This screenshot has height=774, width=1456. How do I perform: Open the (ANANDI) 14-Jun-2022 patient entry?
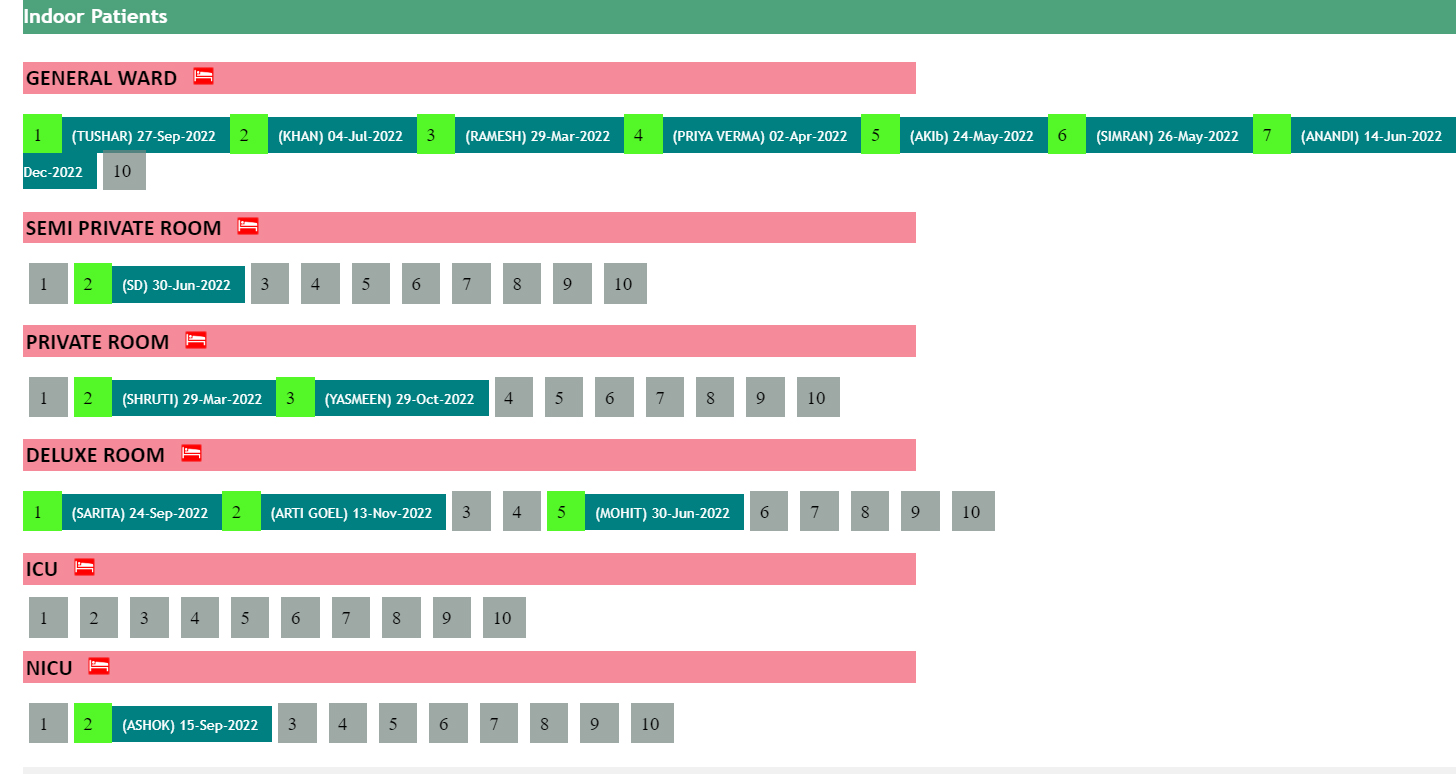tap(1373, 136)
